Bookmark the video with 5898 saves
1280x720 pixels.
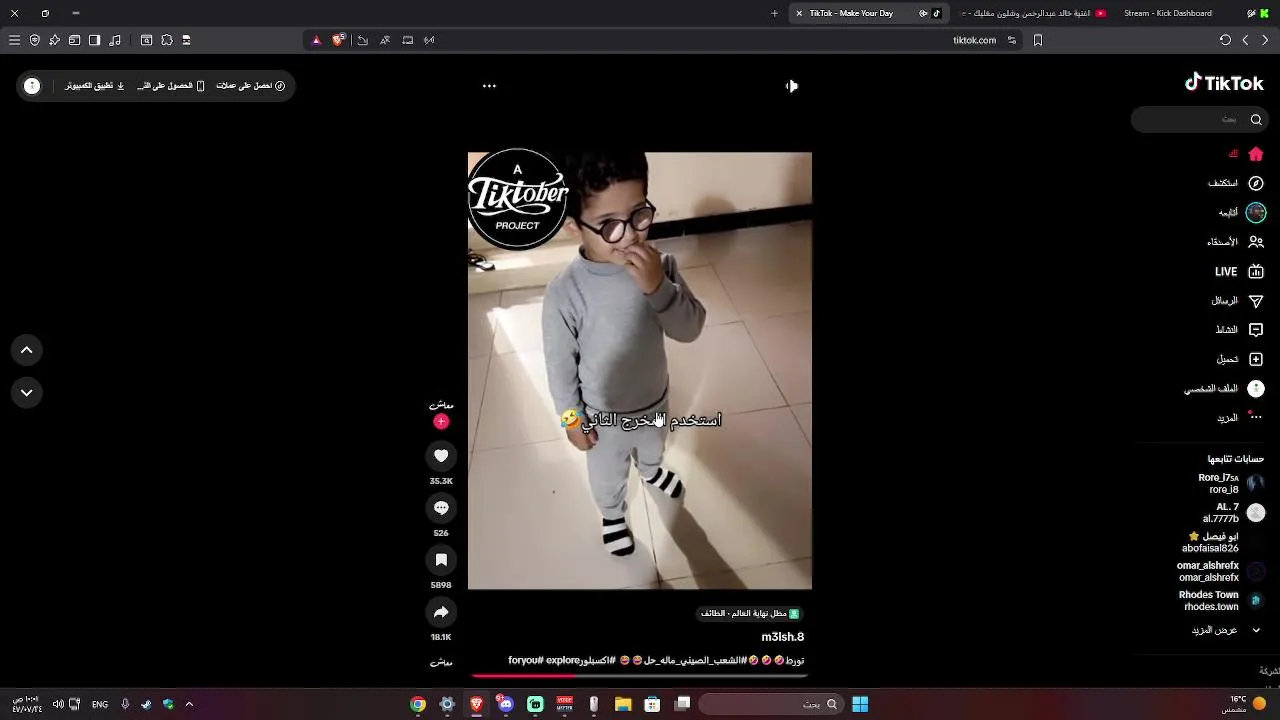(441, 560)
